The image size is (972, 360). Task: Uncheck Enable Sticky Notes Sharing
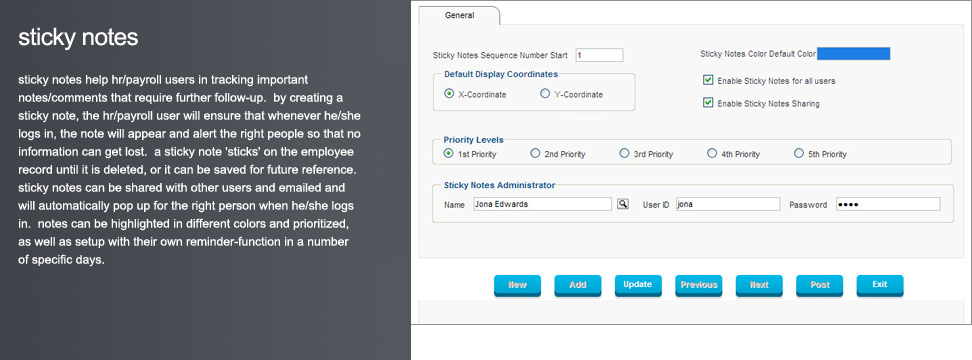pyautogui.click(x=708, y=103)
